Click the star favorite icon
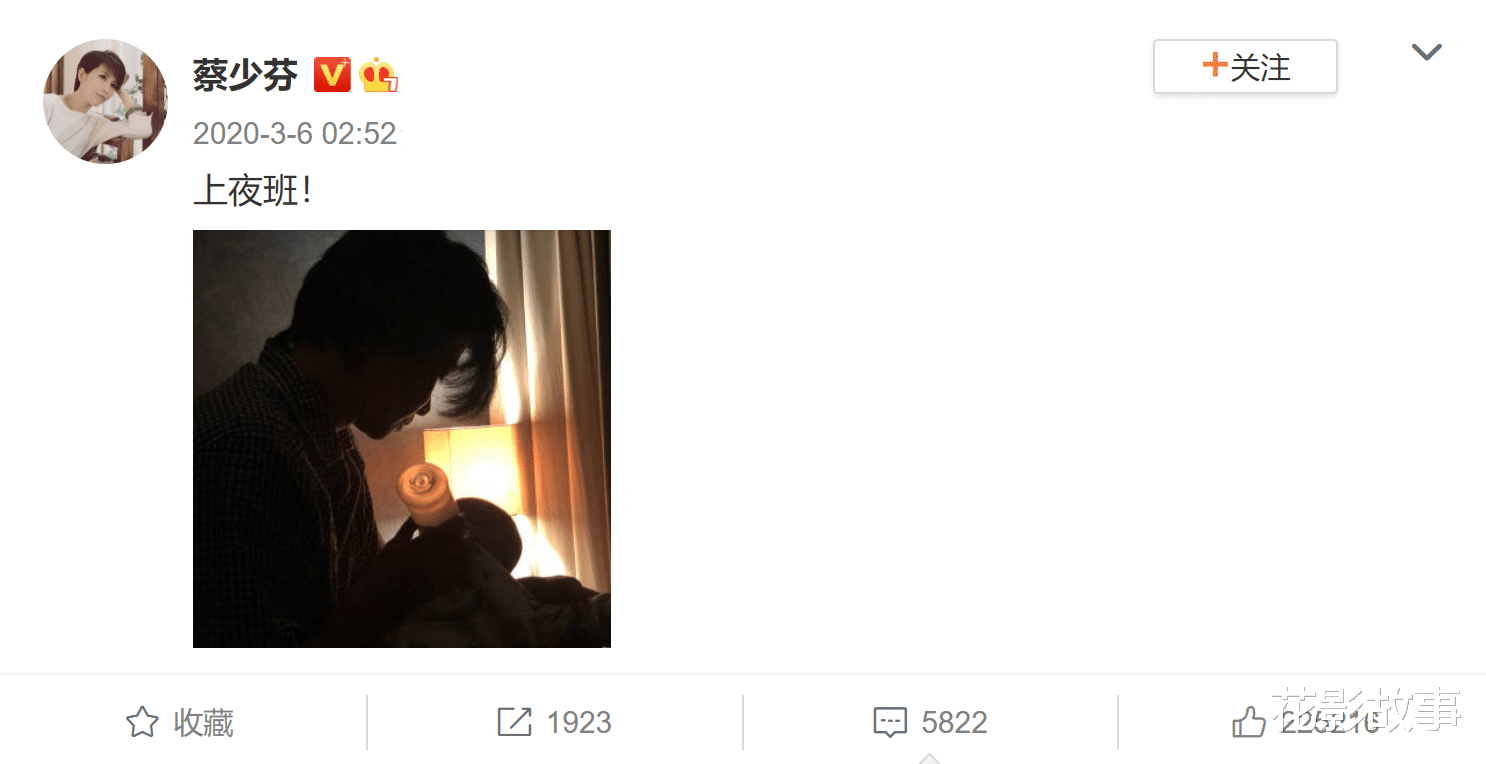The image size is (1486, 764). coord(142,722)
